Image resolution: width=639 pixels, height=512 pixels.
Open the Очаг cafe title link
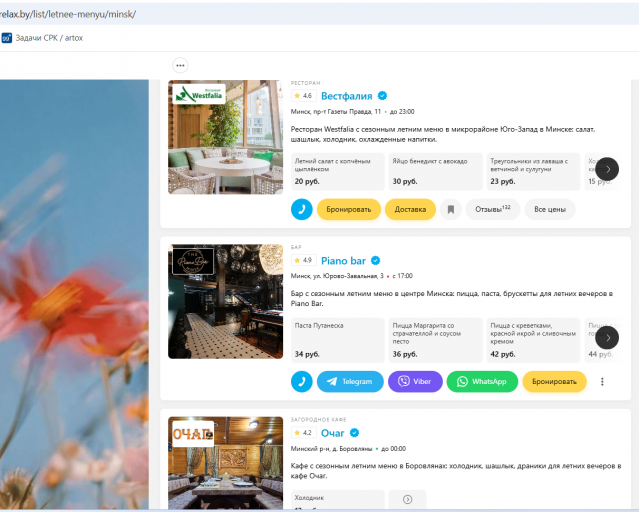tap(333, 433)
